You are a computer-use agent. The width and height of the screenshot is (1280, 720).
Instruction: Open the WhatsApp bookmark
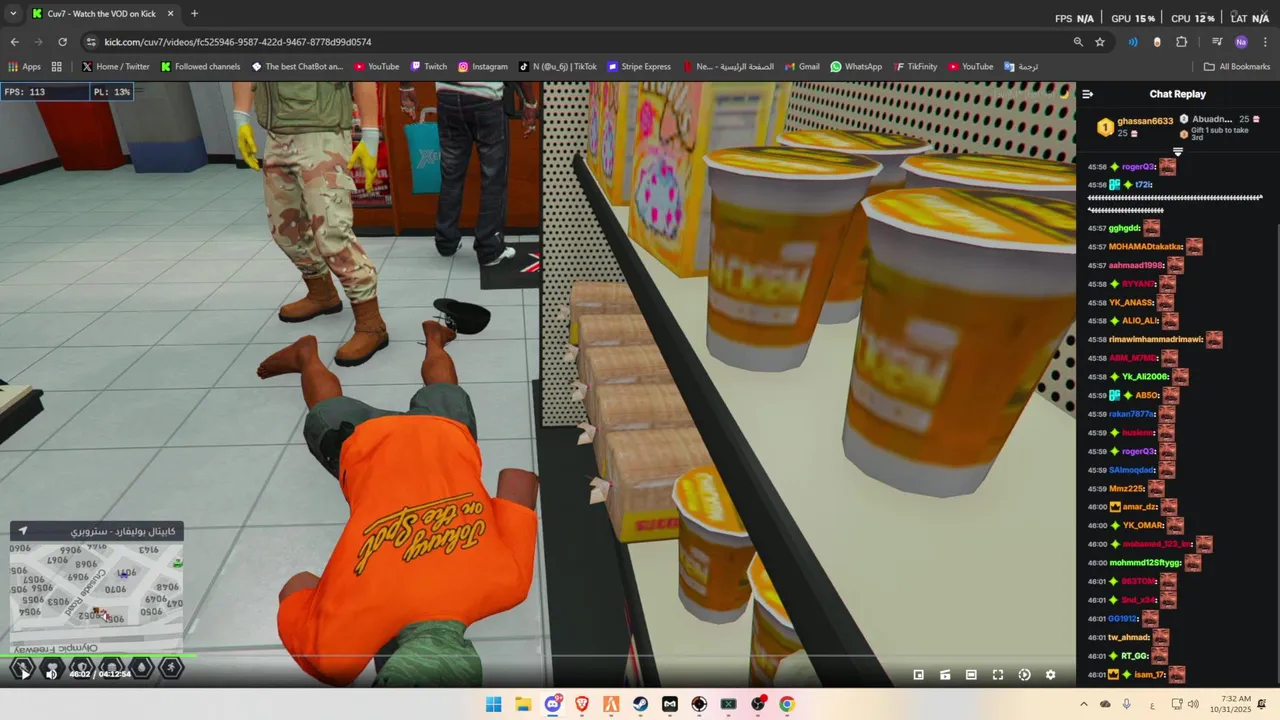[x=856, y=67]
